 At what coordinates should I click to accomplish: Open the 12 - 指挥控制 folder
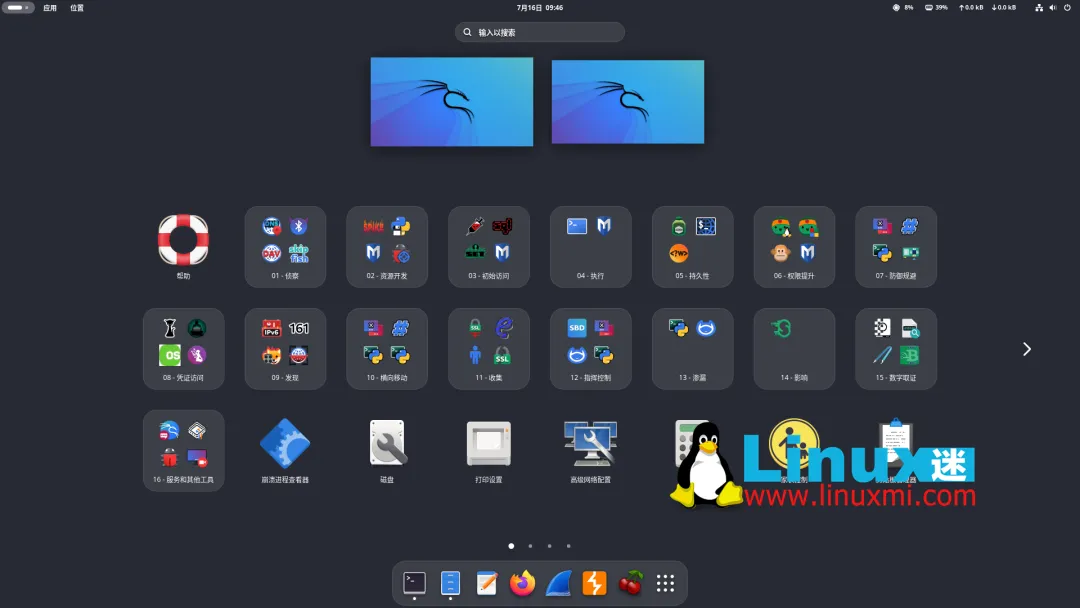(x=590, y=348)
